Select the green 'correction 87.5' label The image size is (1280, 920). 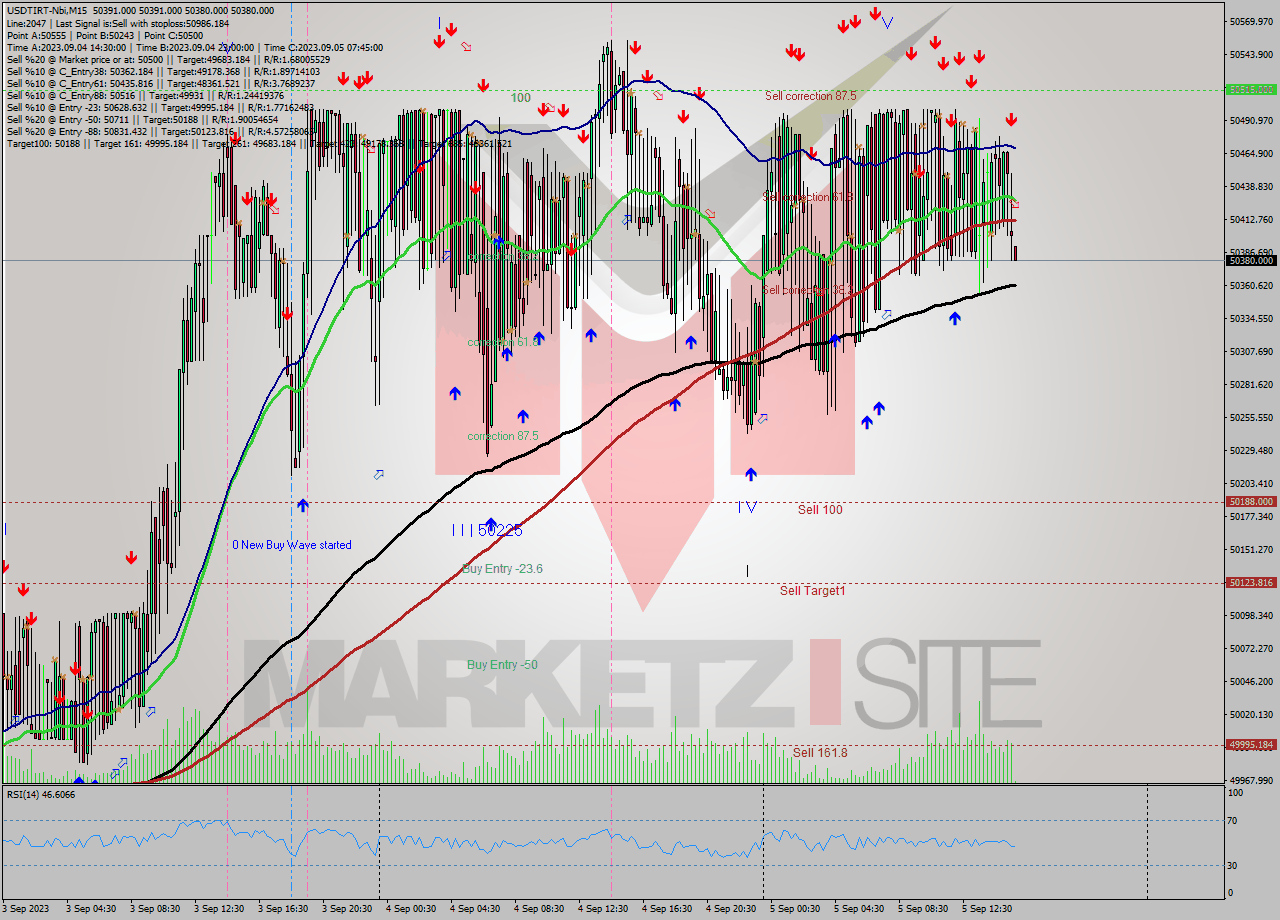pyautogui.click(x=503, y=436)
